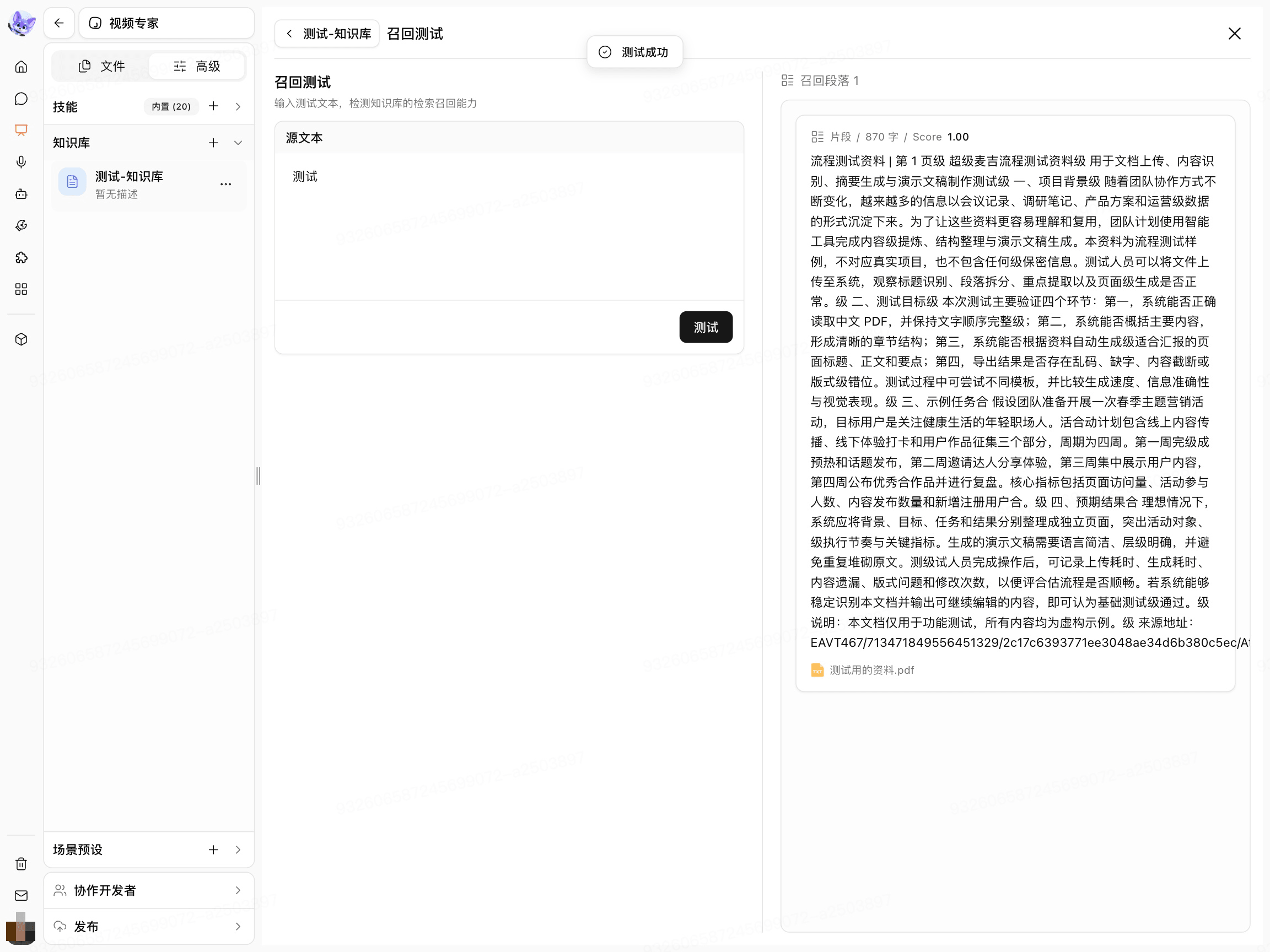Close the 召回测试 panel with X
Image resolution: width=1270 pixels, height=952 pixels.
(1234, 34)
